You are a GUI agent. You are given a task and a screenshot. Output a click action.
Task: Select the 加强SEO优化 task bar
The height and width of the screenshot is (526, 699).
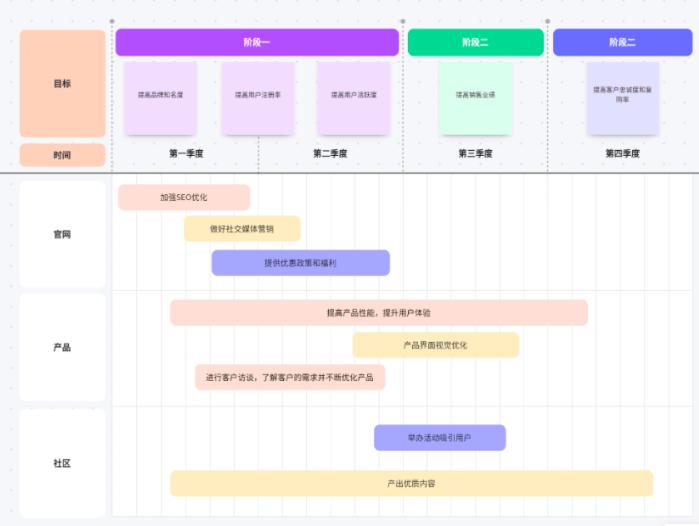pos(184,197)
